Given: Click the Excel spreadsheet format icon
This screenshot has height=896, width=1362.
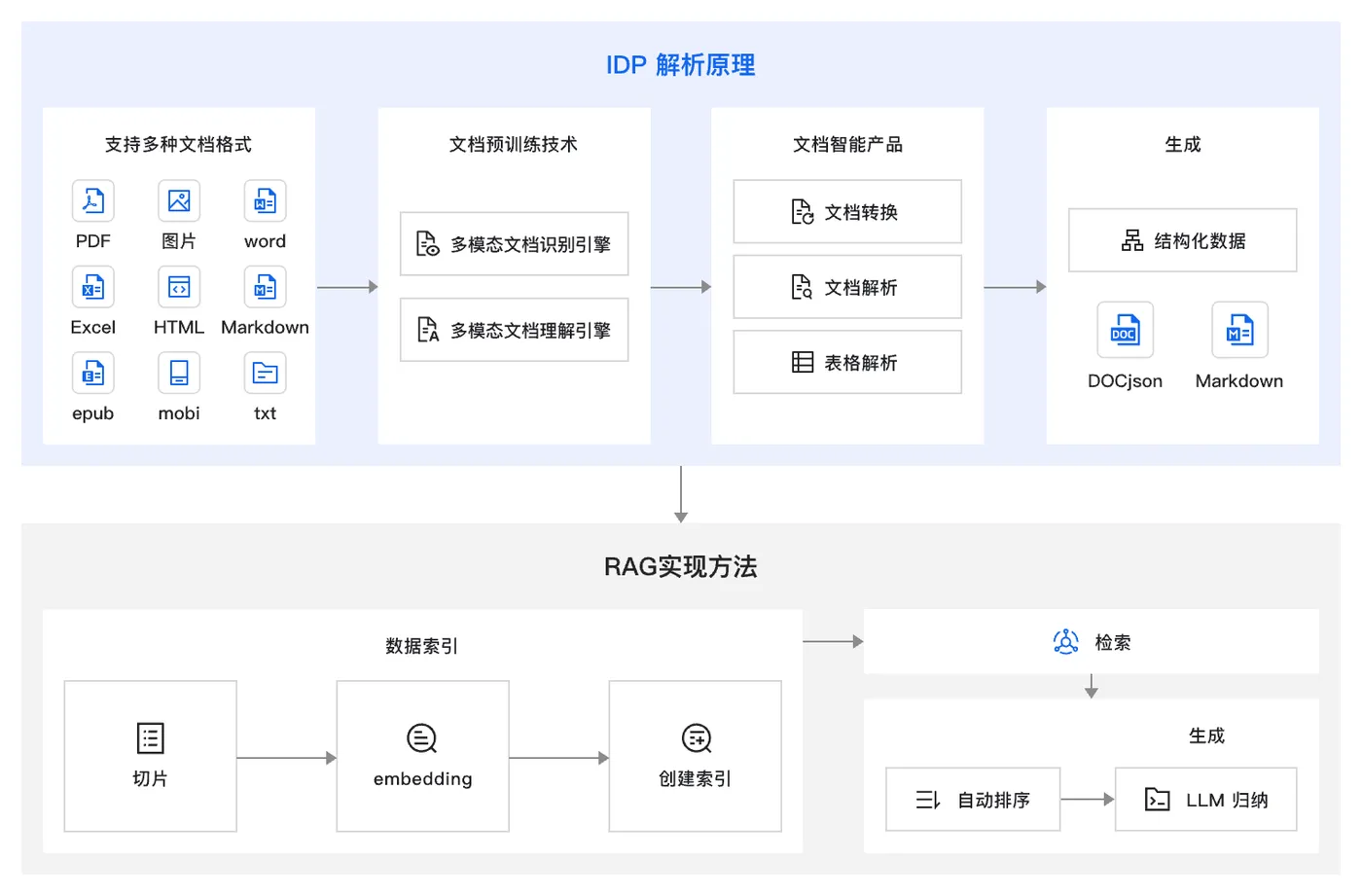Looking at the screenshot, I should click(93, 287).
